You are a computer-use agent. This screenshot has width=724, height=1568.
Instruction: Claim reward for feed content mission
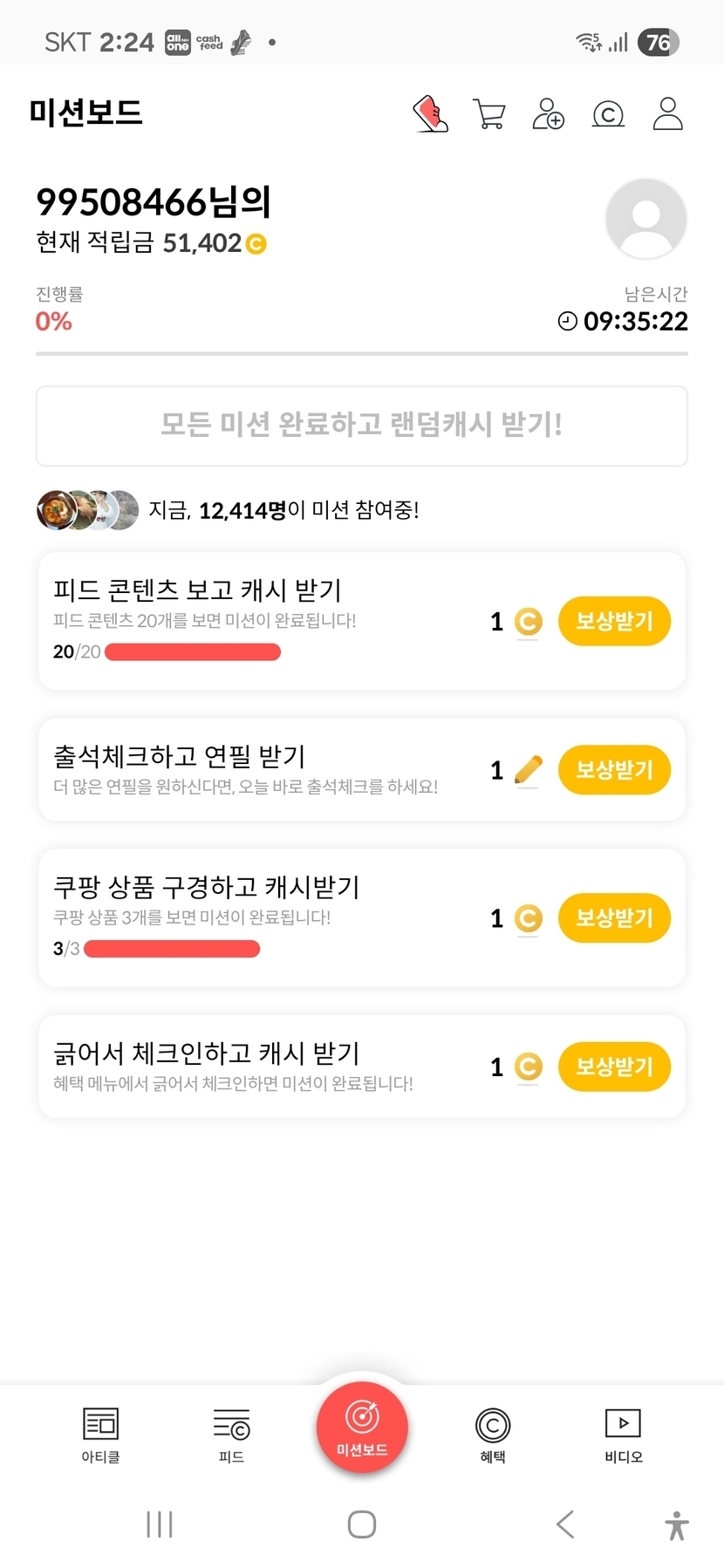pos(614,622)
